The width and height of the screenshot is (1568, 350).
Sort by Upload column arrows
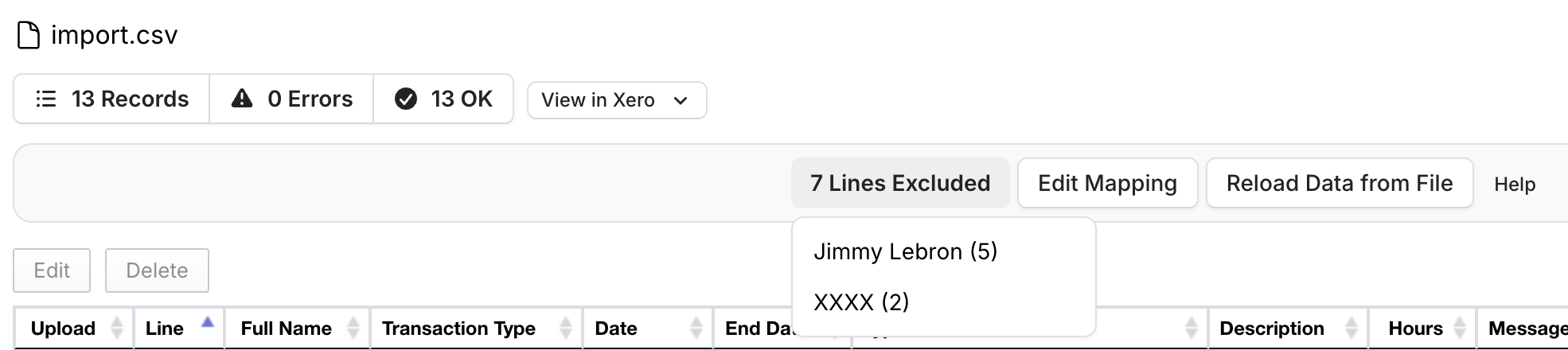tap(117, 328)
